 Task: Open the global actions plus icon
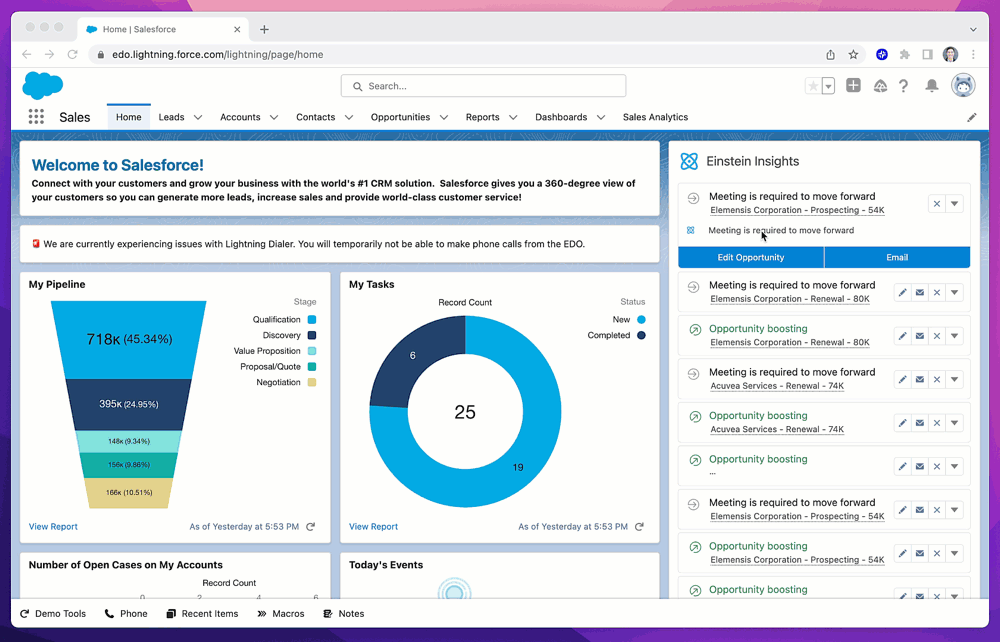[853, 85]
